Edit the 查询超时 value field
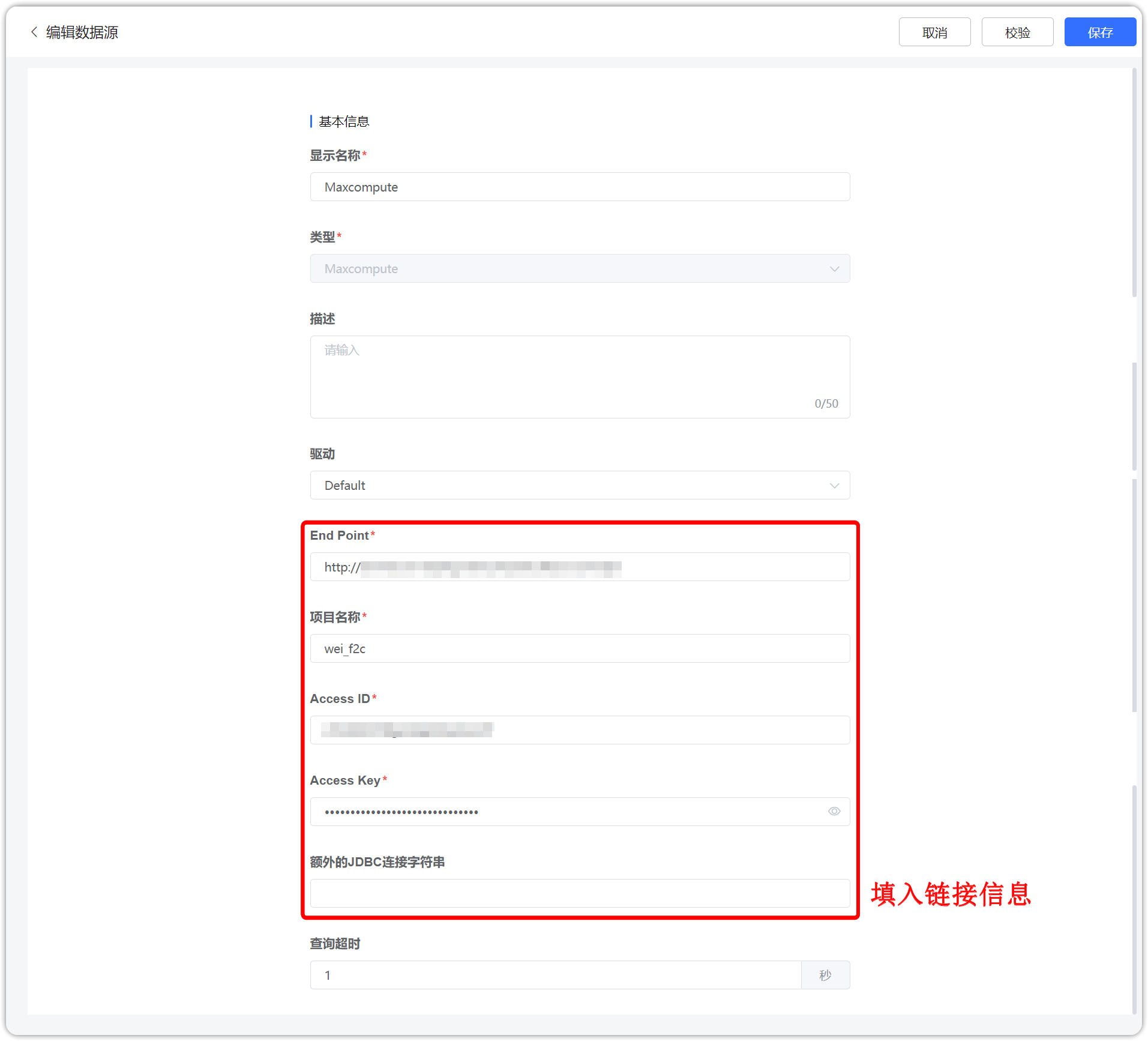The height and width of the screenshot is (1041, 1148). (556, 975)
